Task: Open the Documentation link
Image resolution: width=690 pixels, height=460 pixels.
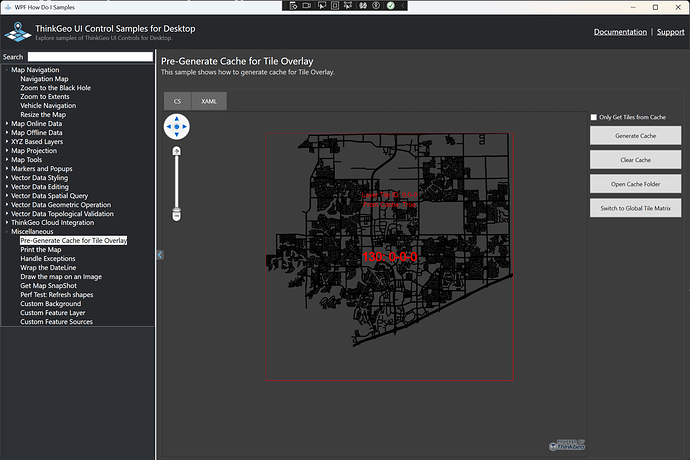Action: (620, 32)
